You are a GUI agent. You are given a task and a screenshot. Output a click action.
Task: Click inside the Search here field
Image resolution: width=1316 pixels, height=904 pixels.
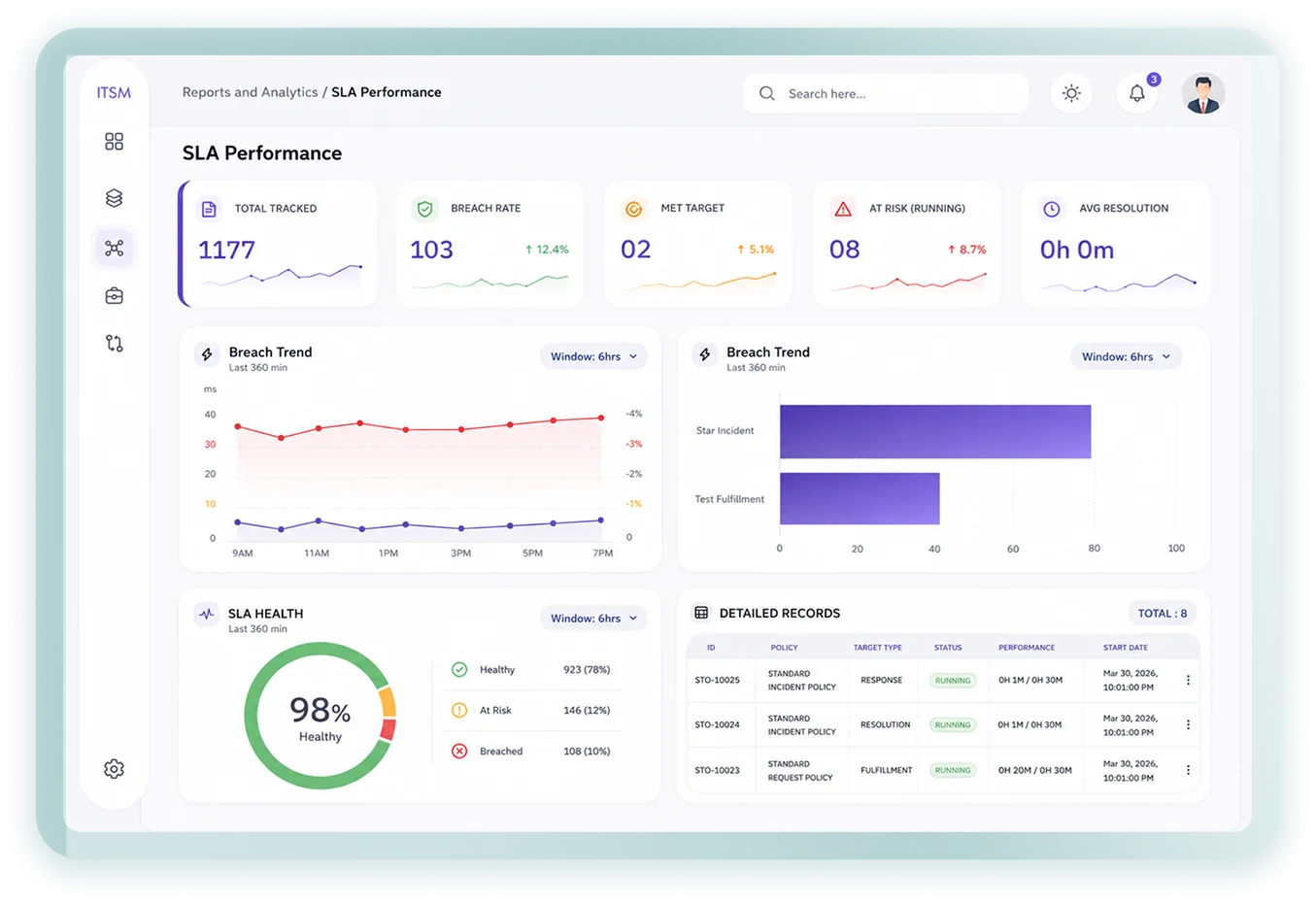pyautogui.click(x=886, y=93)
